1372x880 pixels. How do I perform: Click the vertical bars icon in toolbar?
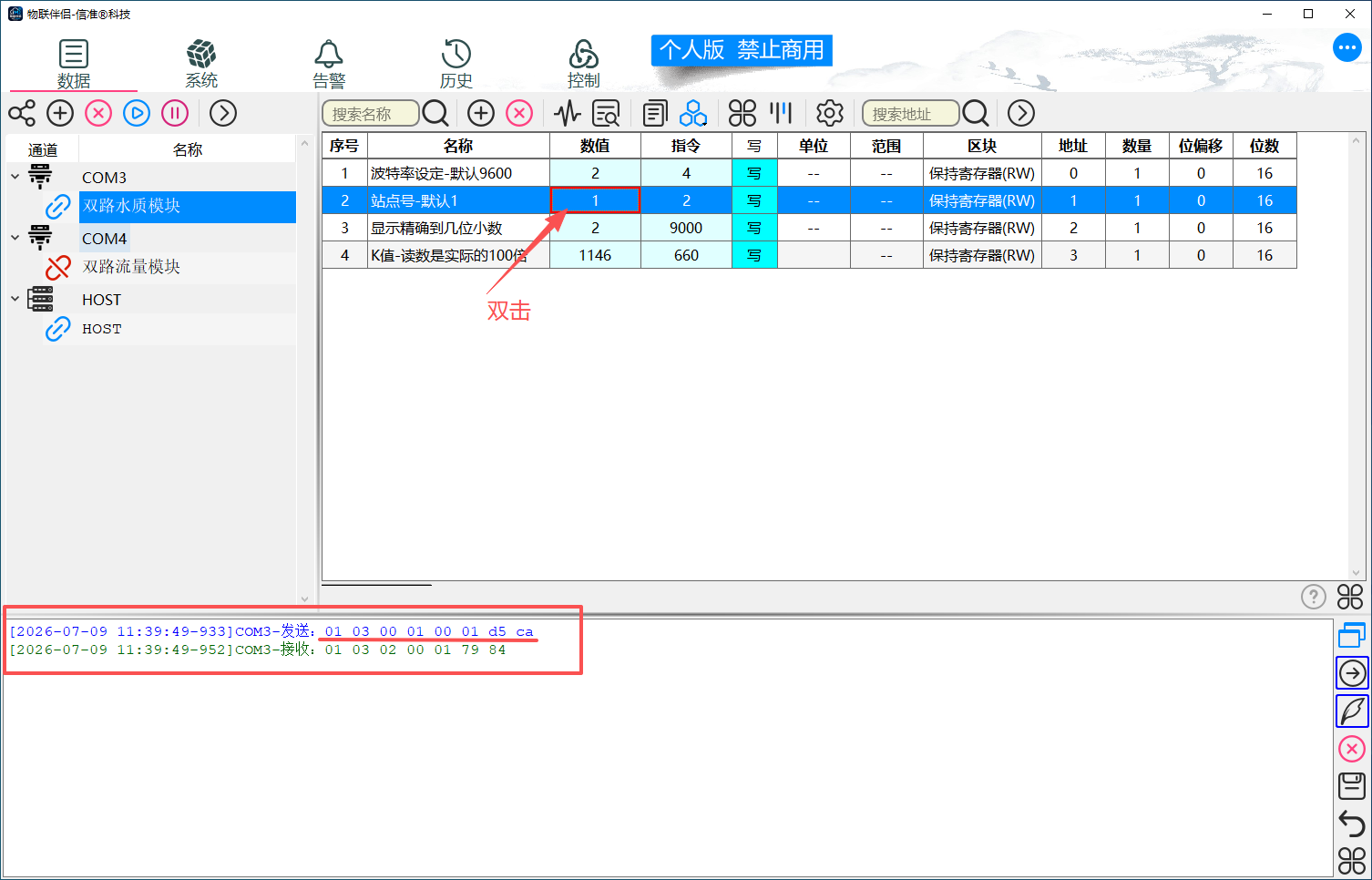(x=781, y=113)
